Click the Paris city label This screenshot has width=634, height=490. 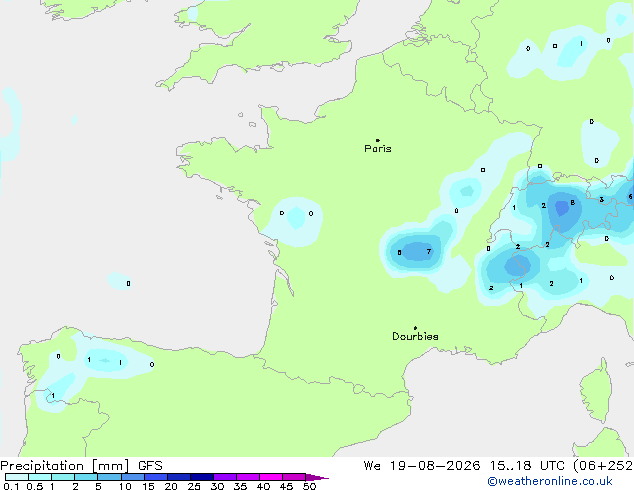[378, 149]
